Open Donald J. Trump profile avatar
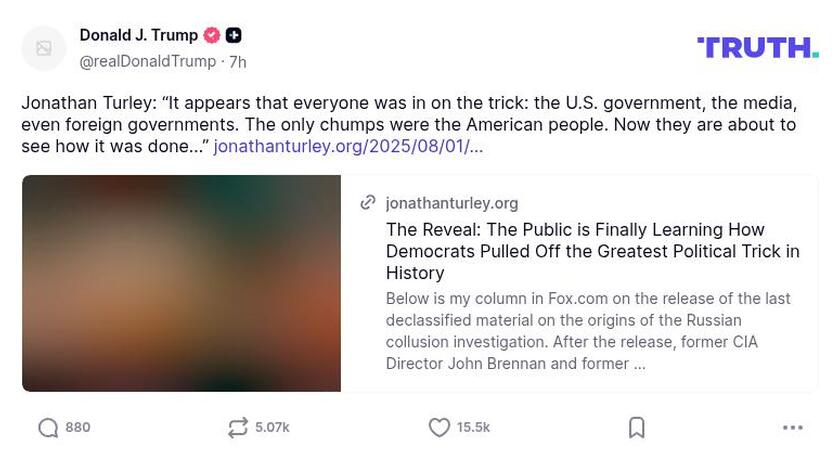The height and width of the screenshot is (466, 840). click(x=44, y=48)
